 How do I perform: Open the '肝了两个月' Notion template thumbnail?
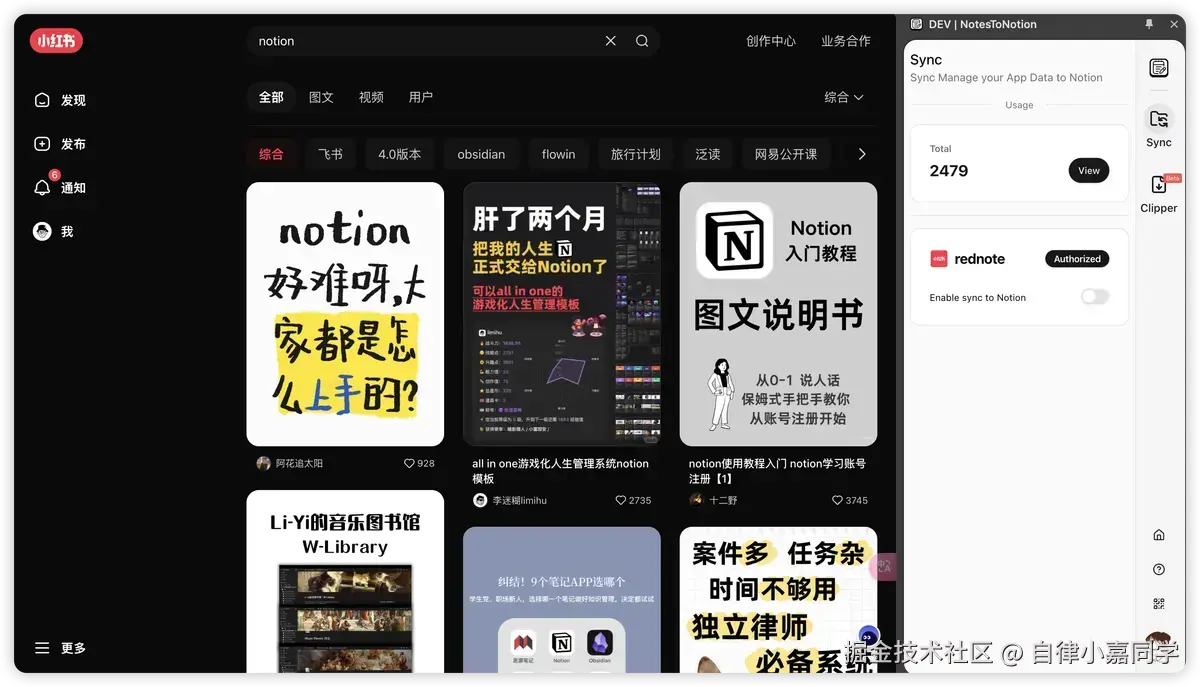click(x=562, y=314)
